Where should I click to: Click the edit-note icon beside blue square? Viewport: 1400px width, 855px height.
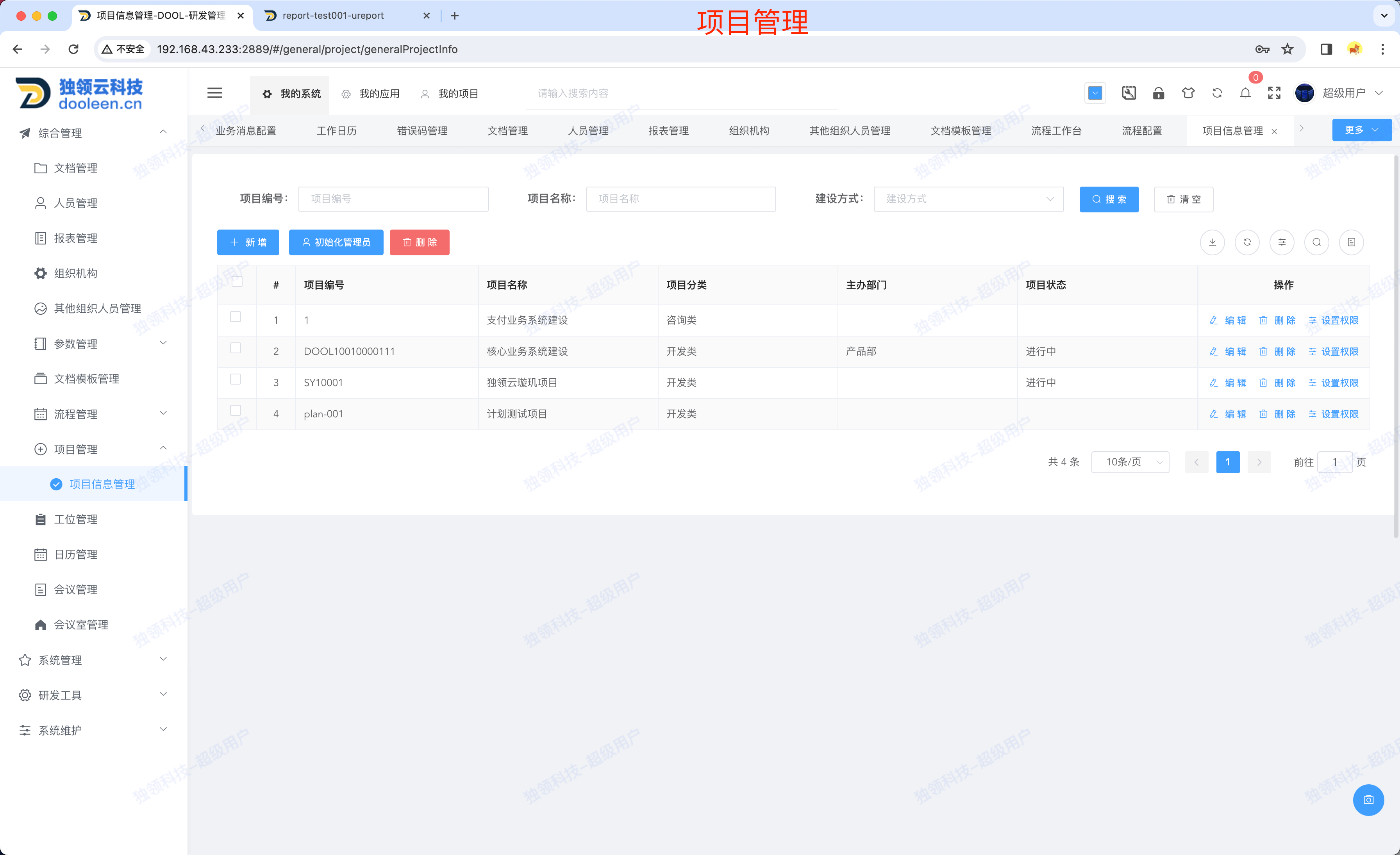(x=1129, y=93)
